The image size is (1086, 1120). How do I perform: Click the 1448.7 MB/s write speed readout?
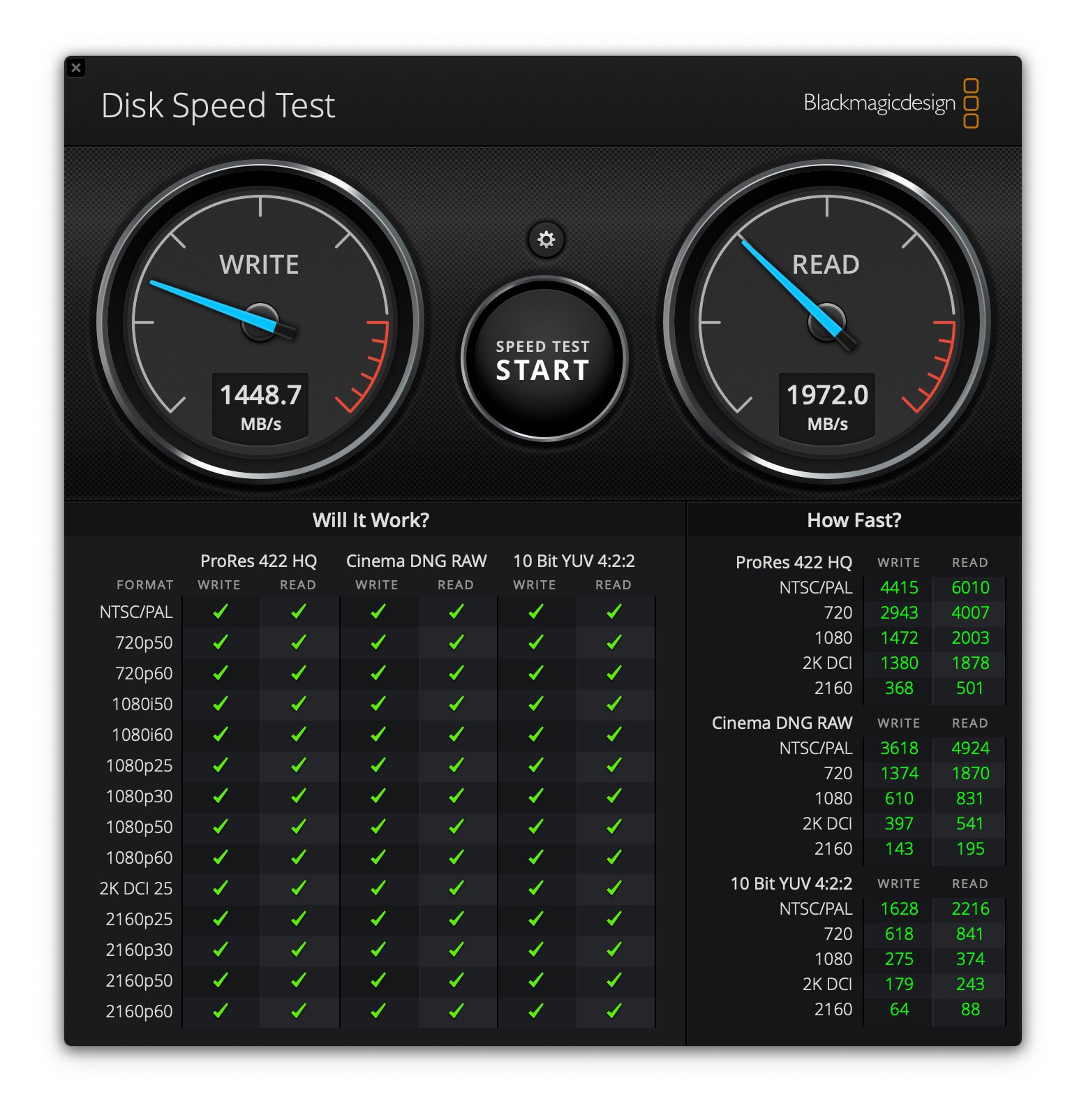click(260, 408)
